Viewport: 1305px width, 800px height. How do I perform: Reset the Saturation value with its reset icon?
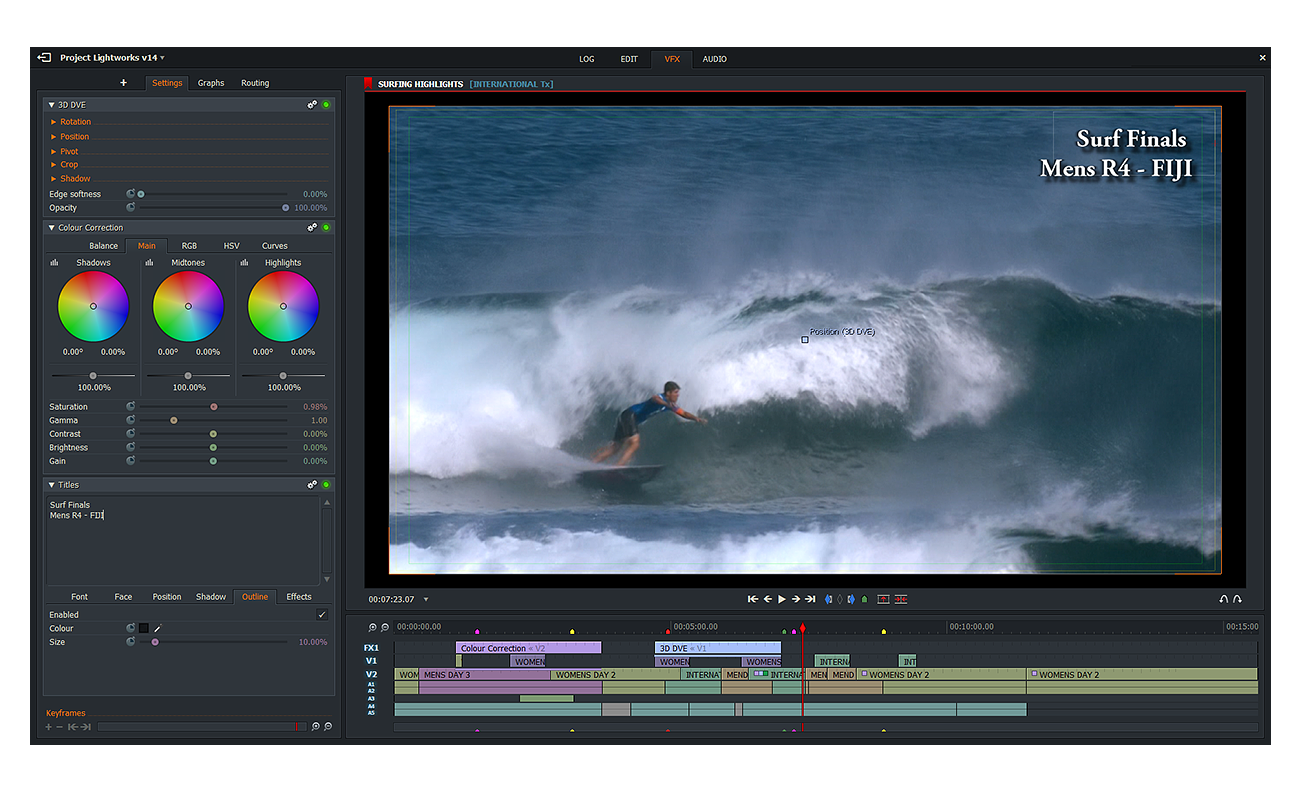(x=129, y=406)
